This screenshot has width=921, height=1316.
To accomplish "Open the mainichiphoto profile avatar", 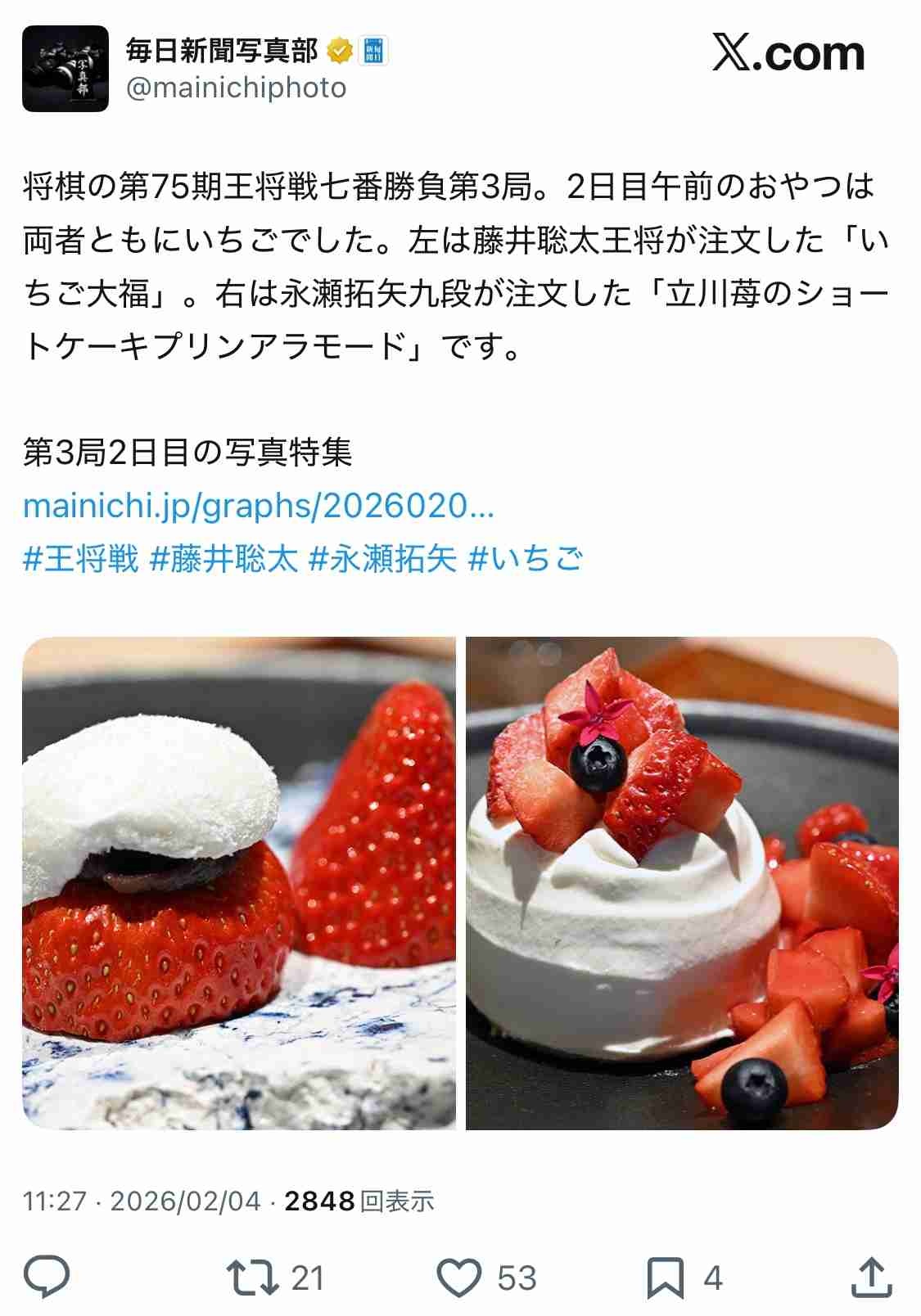I will point(65,69).
